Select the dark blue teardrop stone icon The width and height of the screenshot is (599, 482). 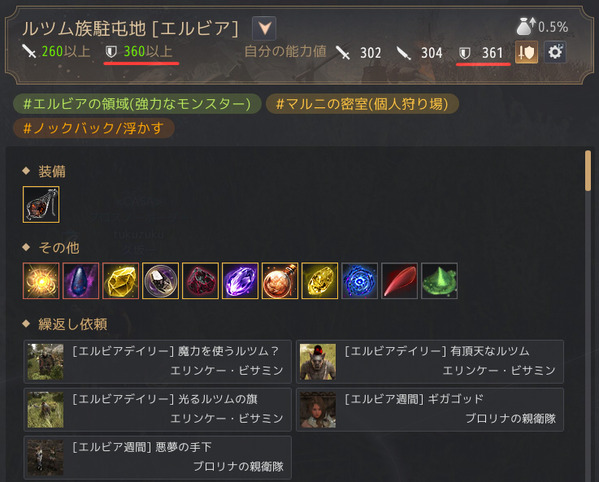pos(81,281)
